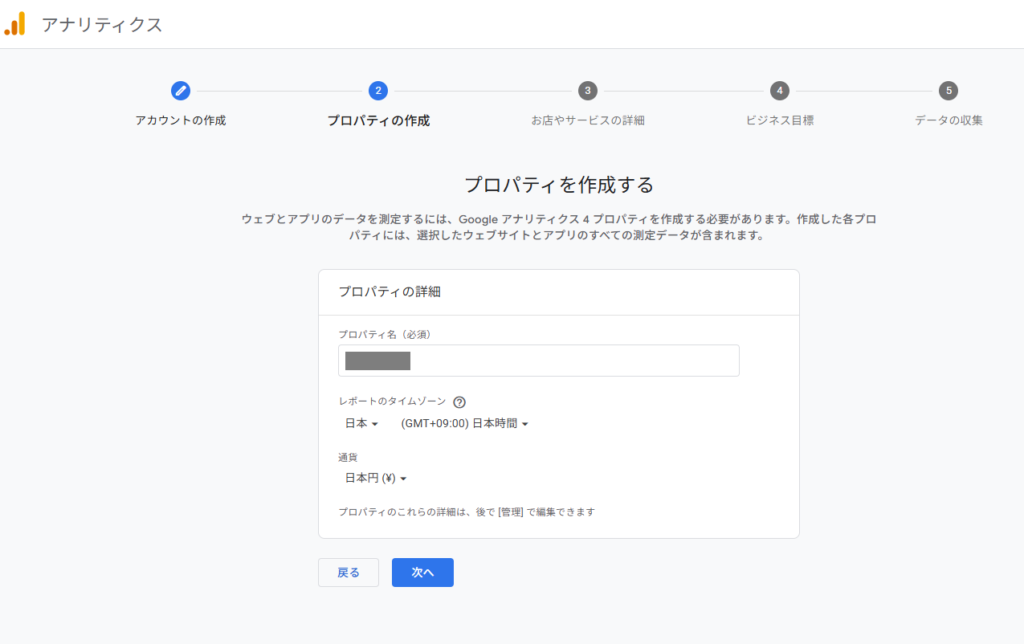Click the 次へ button to continue
Viewport: 1024px width, 644px height.
coord(422,572)
